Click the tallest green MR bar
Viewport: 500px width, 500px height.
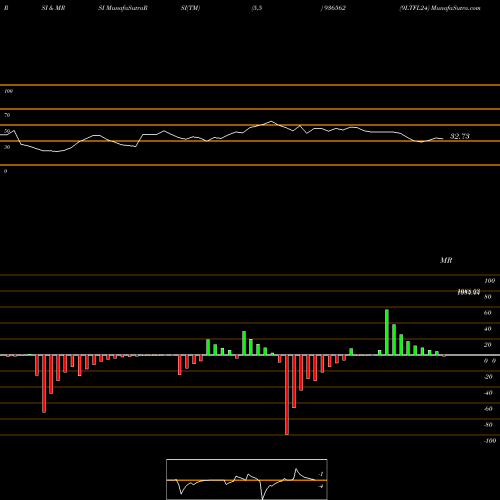click(387, 332)
